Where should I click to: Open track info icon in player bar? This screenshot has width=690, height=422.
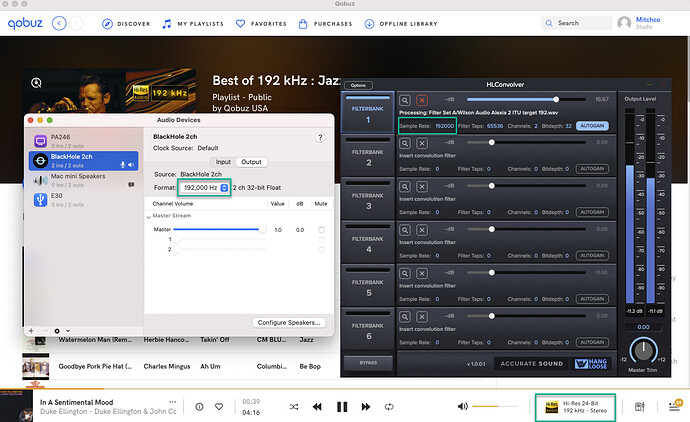point(199,407)
